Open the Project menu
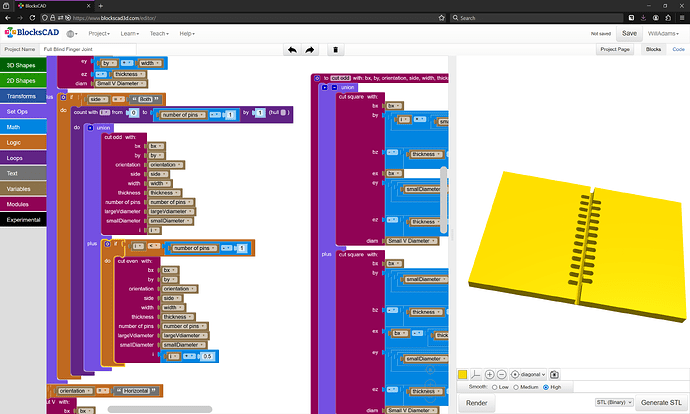Viewport: 690px width, 414px height. (99, 33)
